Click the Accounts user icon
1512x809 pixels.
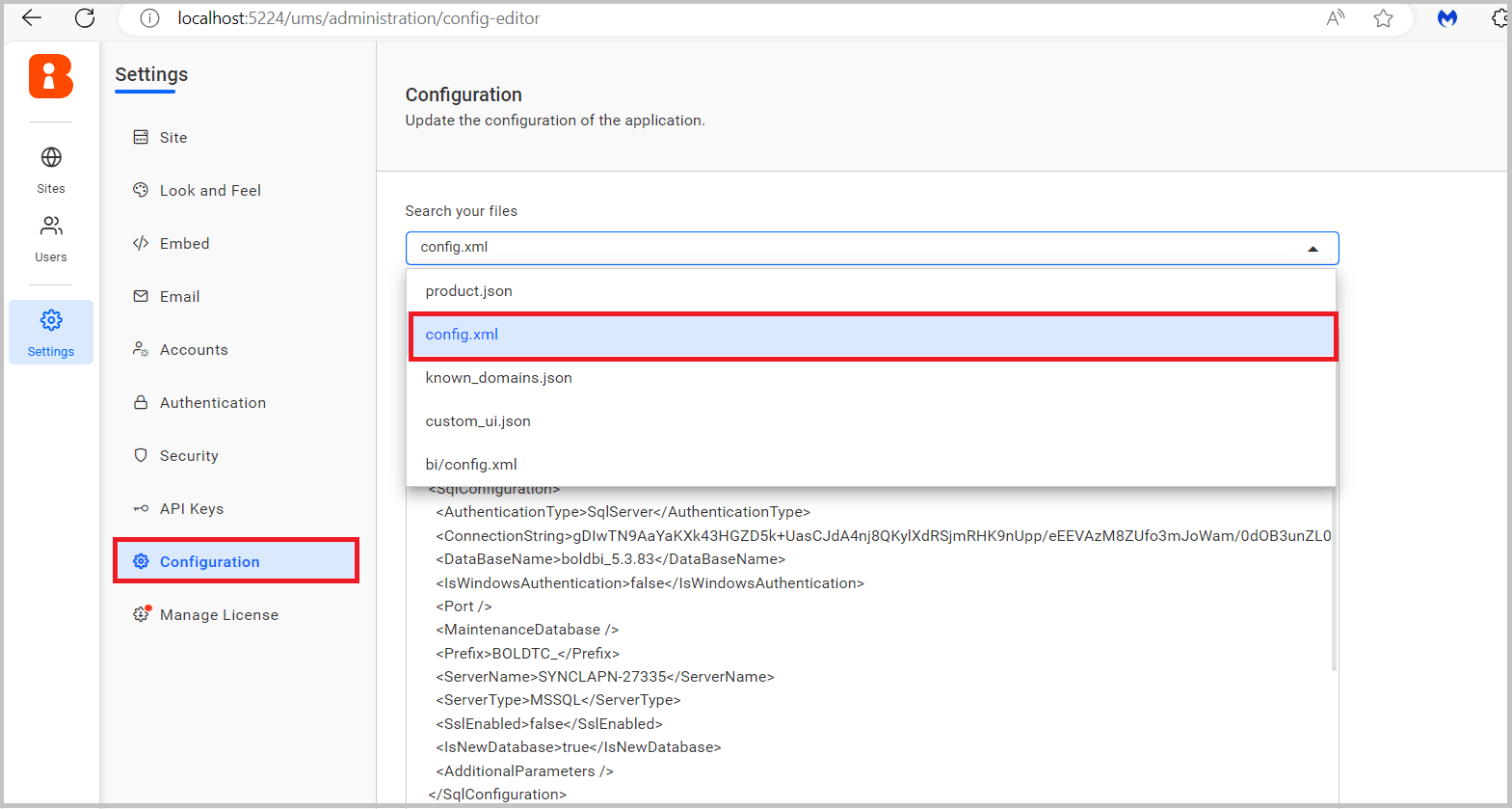click(141, 349)
